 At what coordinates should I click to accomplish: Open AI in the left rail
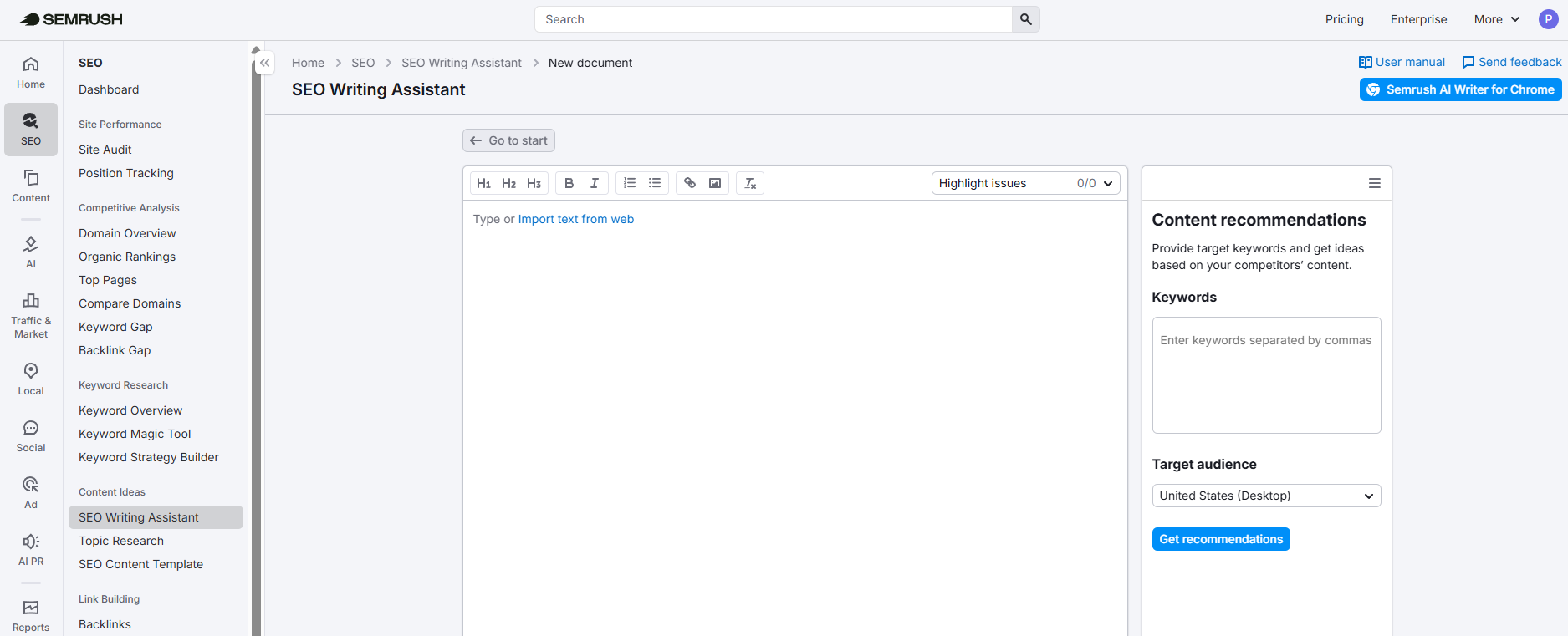[x=31, y=252]
